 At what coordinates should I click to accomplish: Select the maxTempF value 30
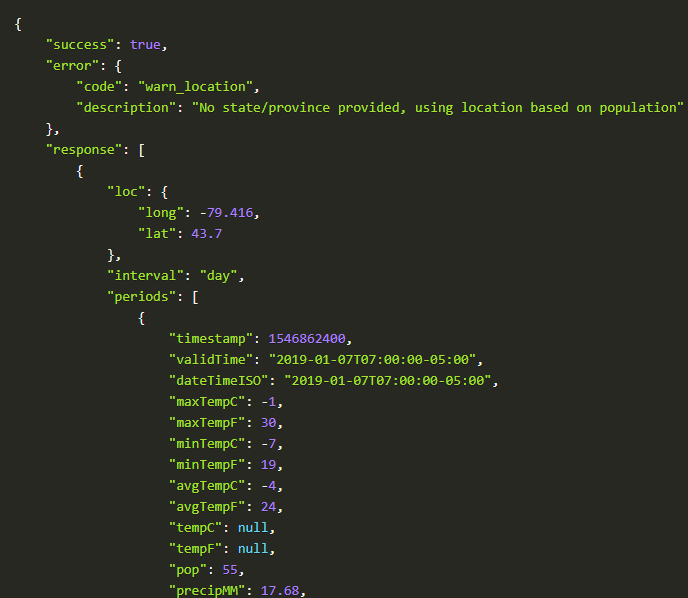point(269,423)
